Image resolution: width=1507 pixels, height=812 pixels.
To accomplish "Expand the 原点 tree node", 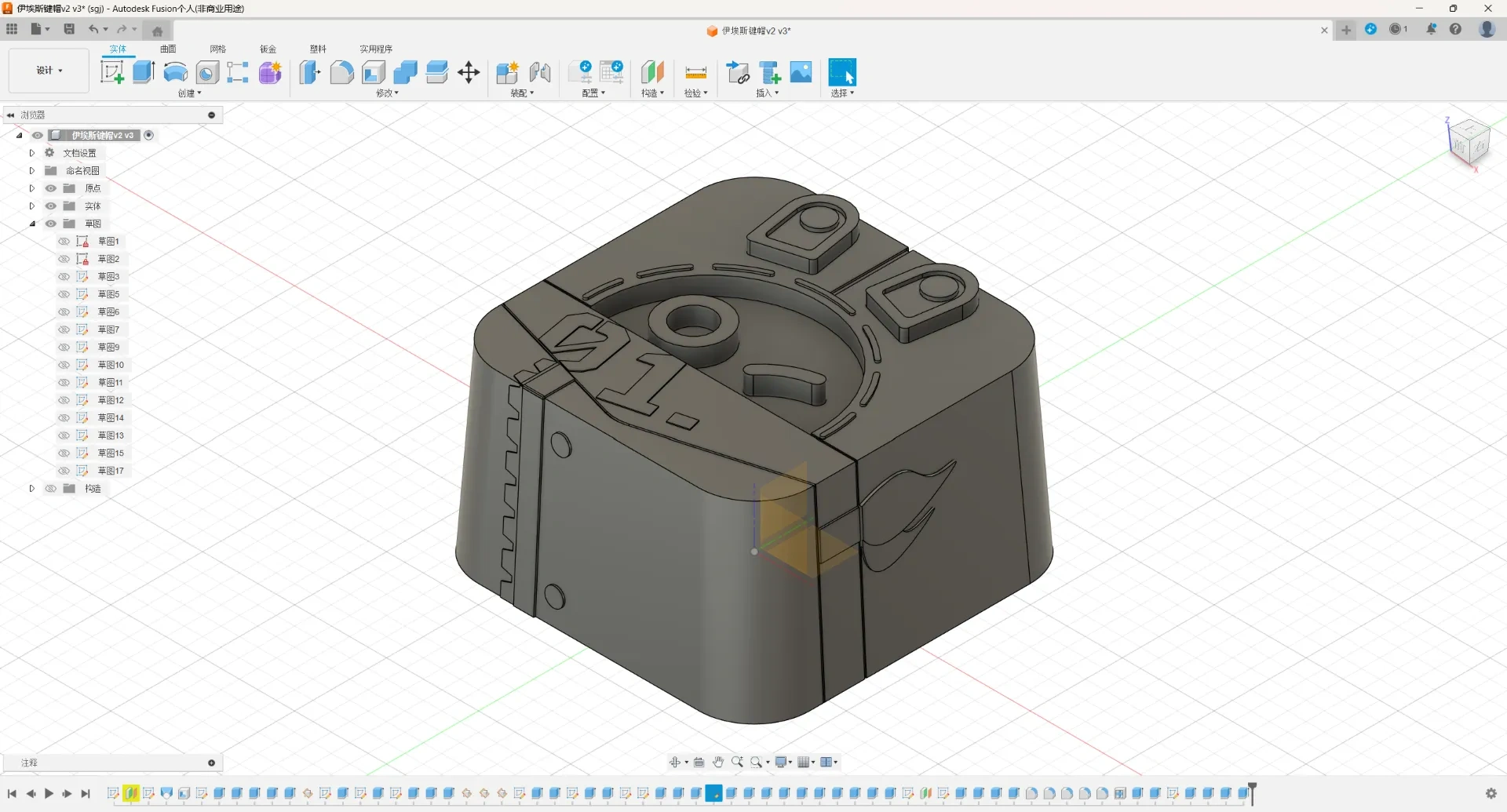I will [x=32, y=188].
